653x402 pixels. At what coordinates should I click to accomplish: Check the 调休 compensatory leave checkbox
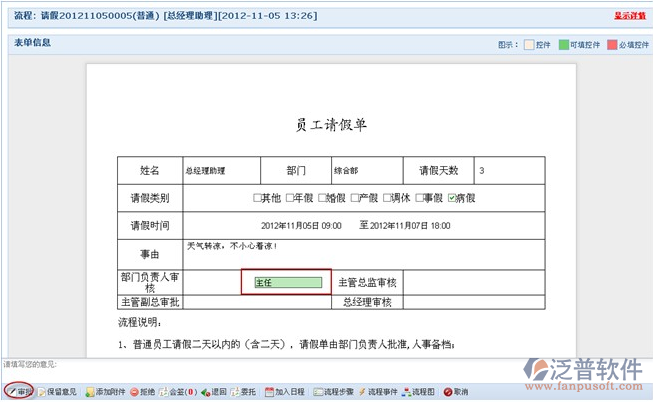387,198
